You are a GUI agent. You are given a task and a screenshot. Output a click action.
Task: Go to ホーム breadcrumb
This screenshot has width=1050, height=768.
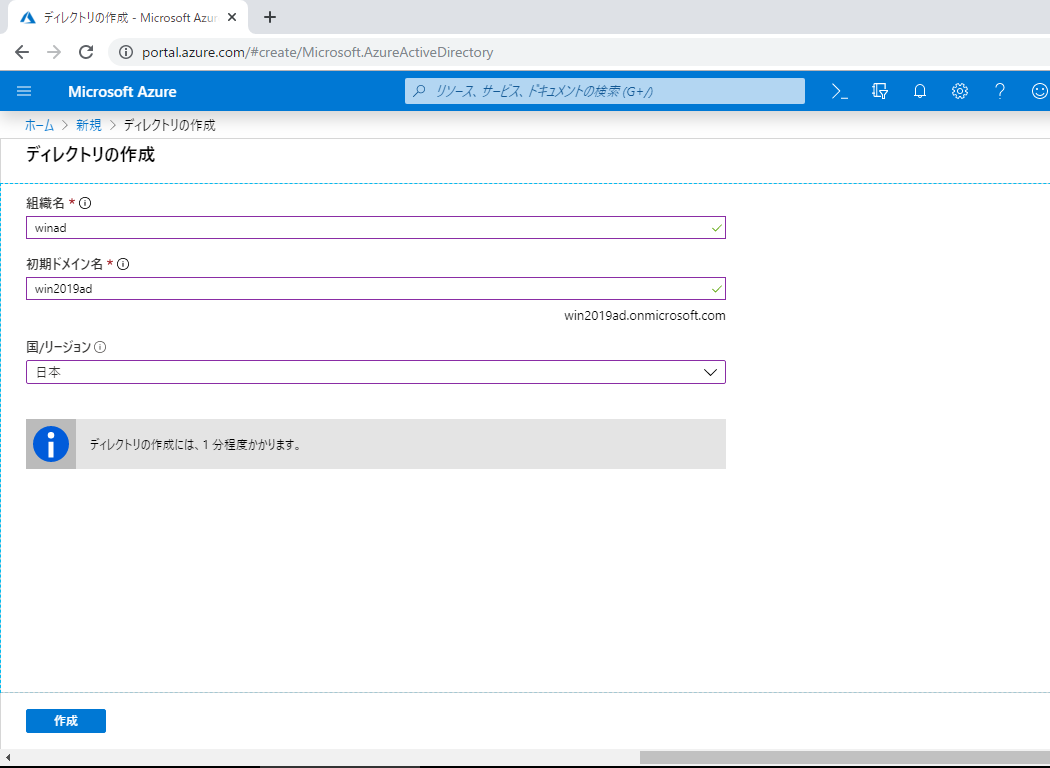tap(40, 125)
